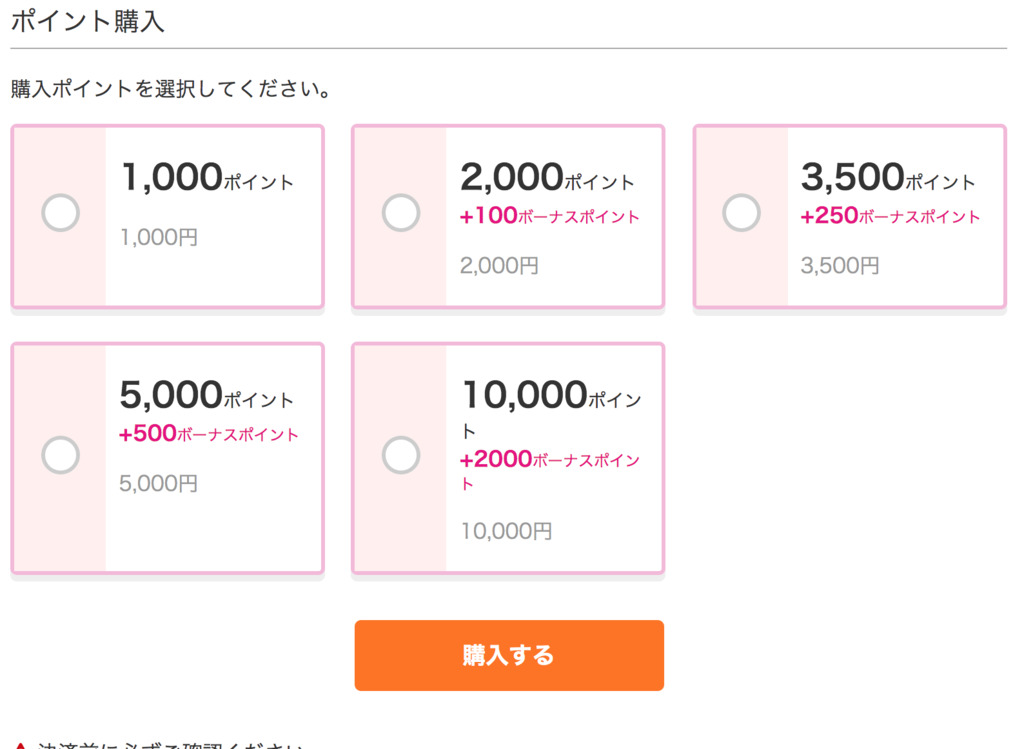Click the 10,000円 price text
Image resolution: width=1024 pixels, height=749 pixels.
505,531
